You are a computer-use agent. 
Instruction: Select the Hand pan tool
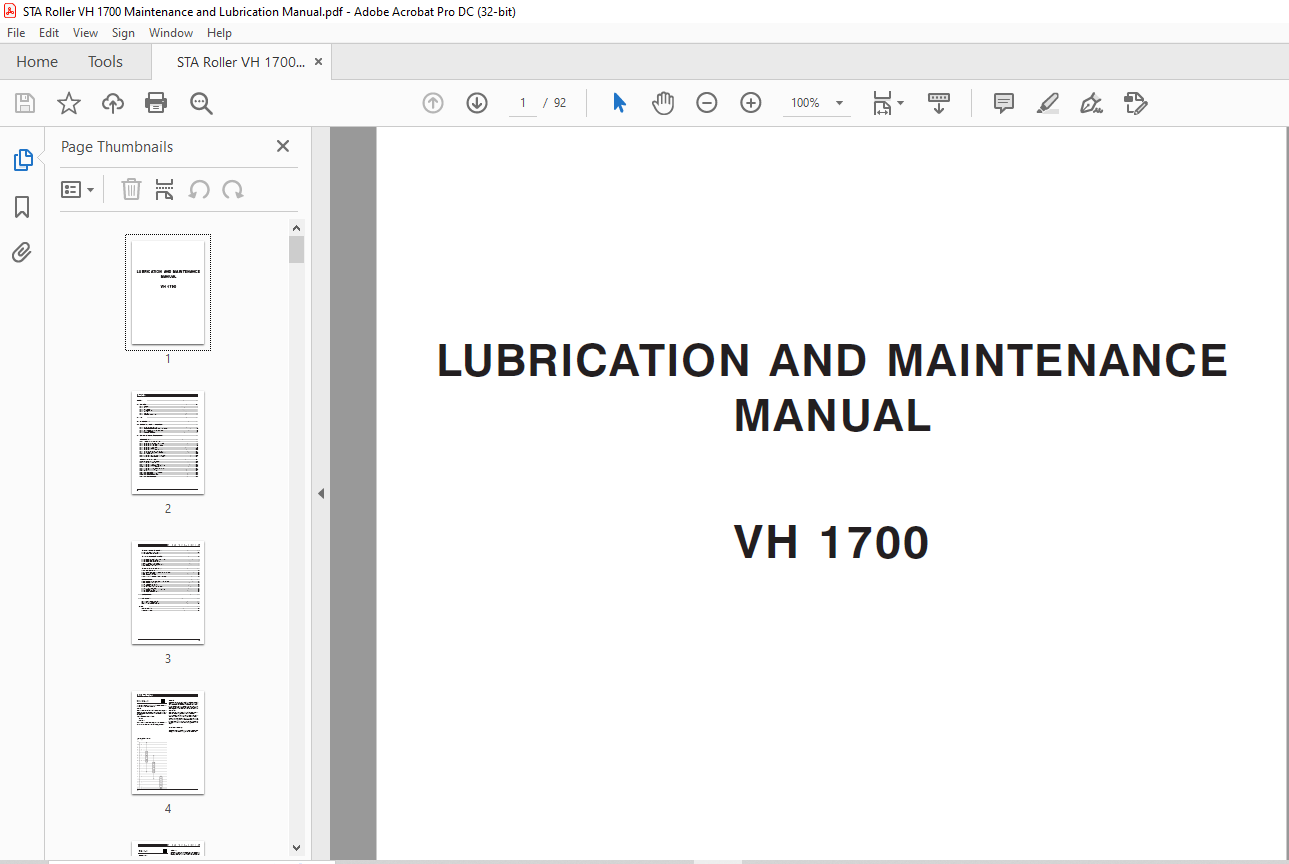(663, 103)
